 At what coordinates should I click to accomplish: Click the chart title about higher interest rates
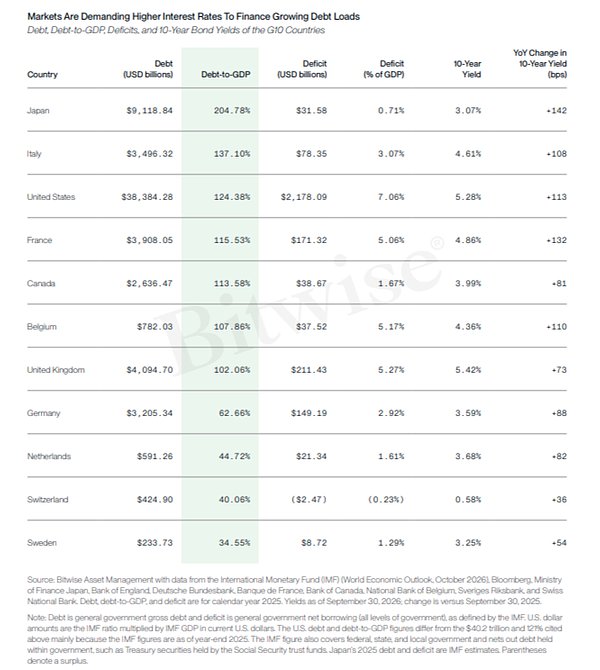(194, 17)
